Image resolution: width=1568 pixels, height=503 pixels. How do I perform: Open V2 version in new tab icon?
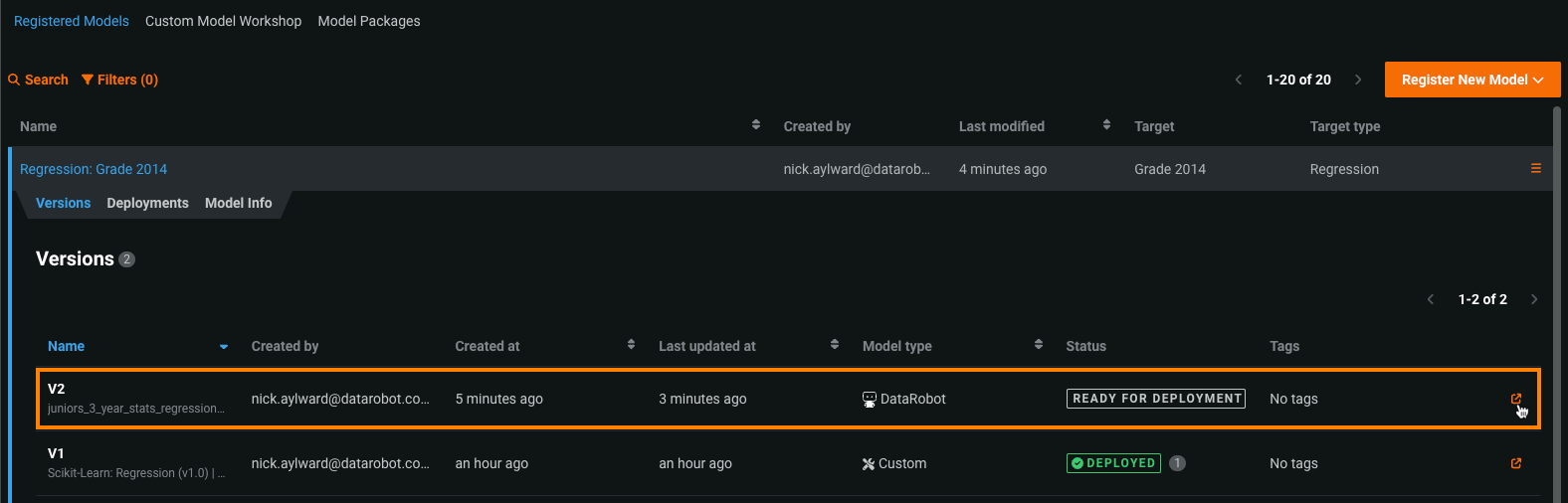(x=1515, y=399)
